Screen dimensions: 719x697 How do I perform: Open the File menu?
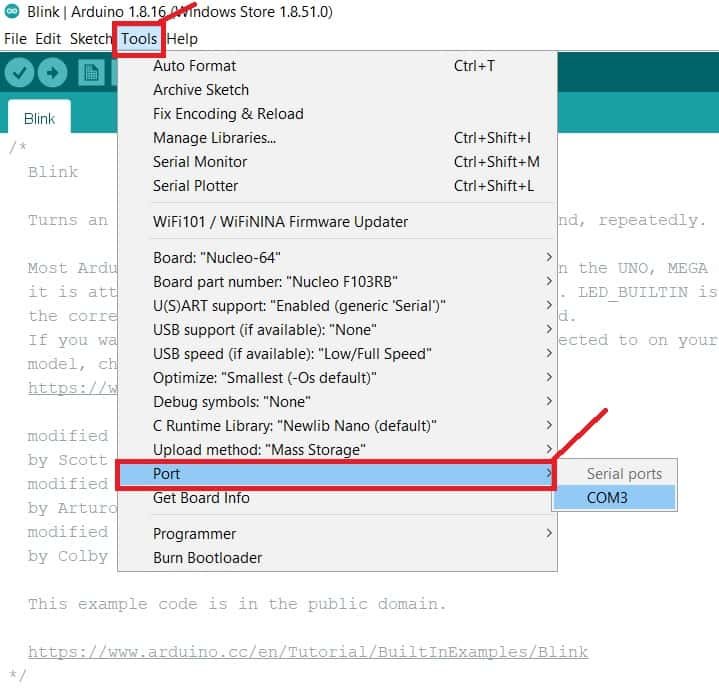click(15, 39)
